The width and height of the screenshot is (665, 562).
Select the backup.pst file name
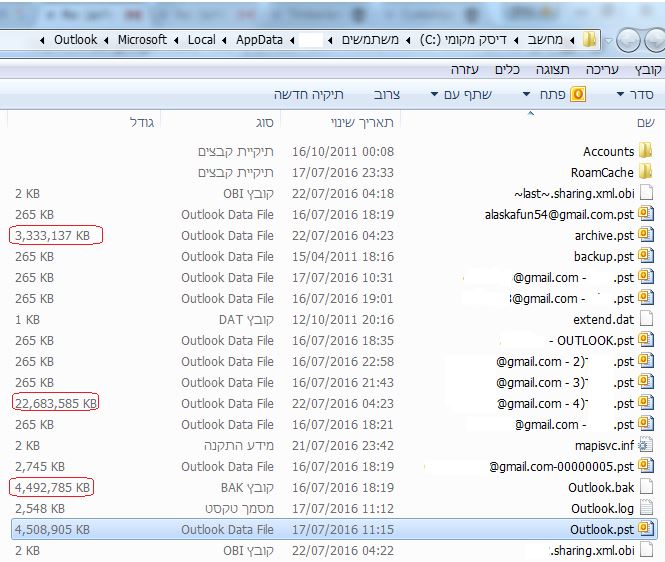pyautogui.click(x=604, y=257)
